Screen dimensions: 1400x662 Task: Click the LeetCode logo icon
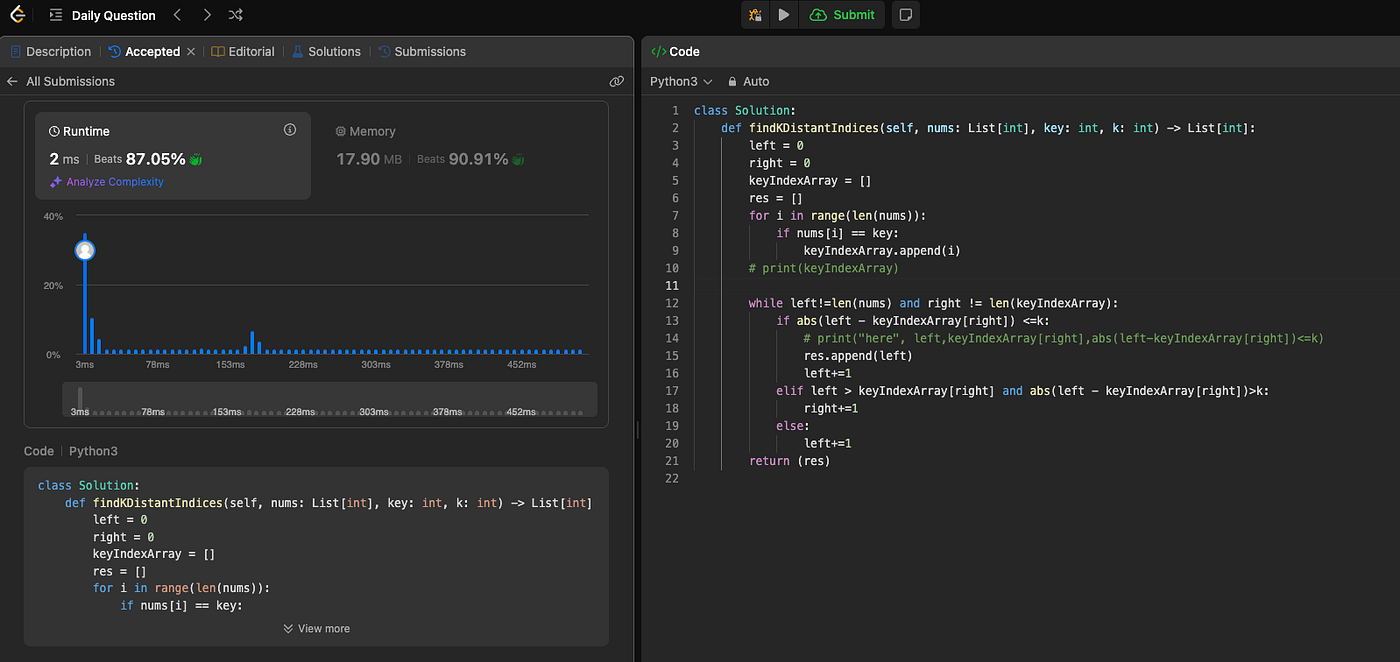pyautogui.click(x=18, y=15)
